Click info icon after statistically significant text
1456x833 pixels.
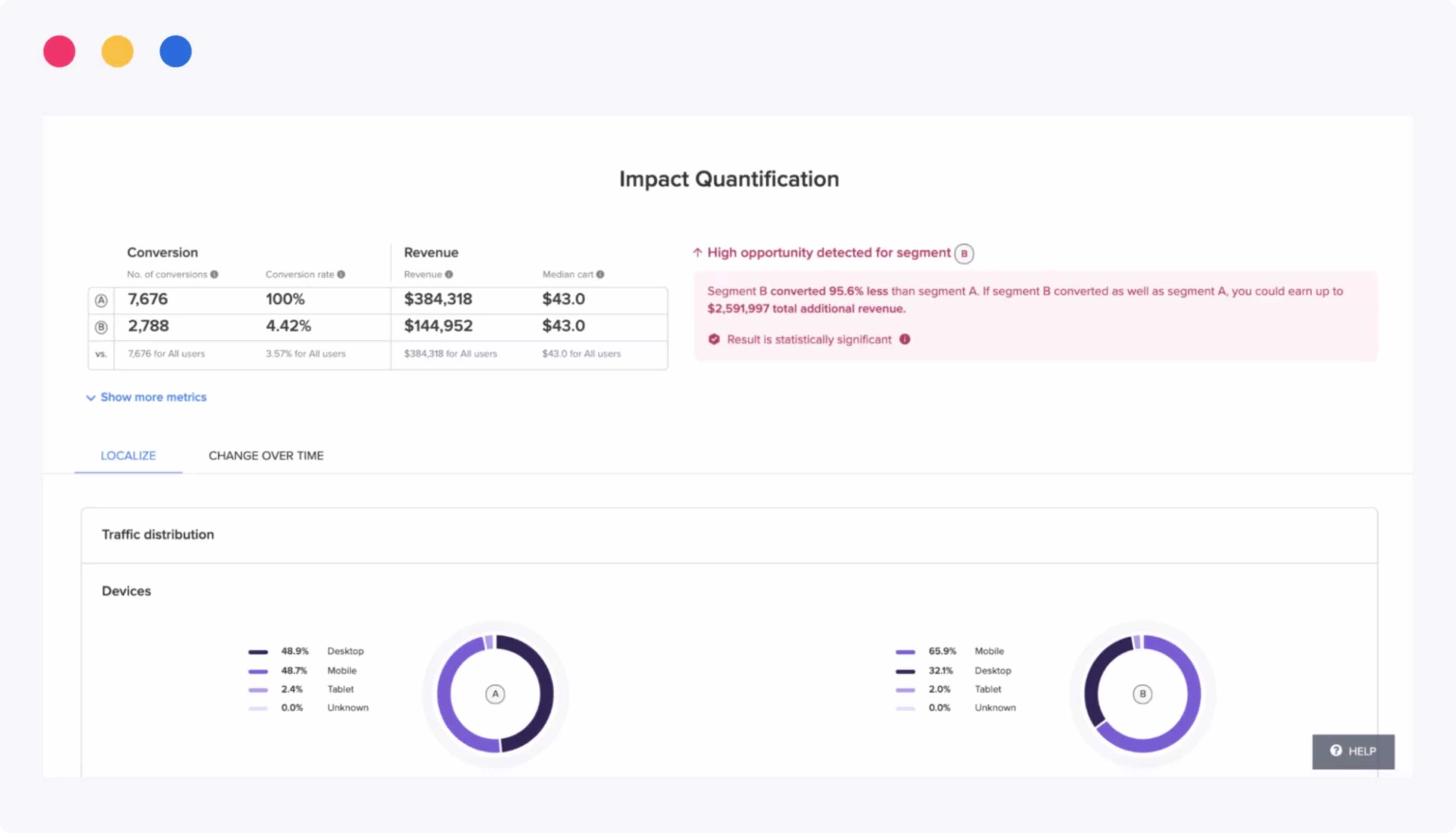(905, 339)
